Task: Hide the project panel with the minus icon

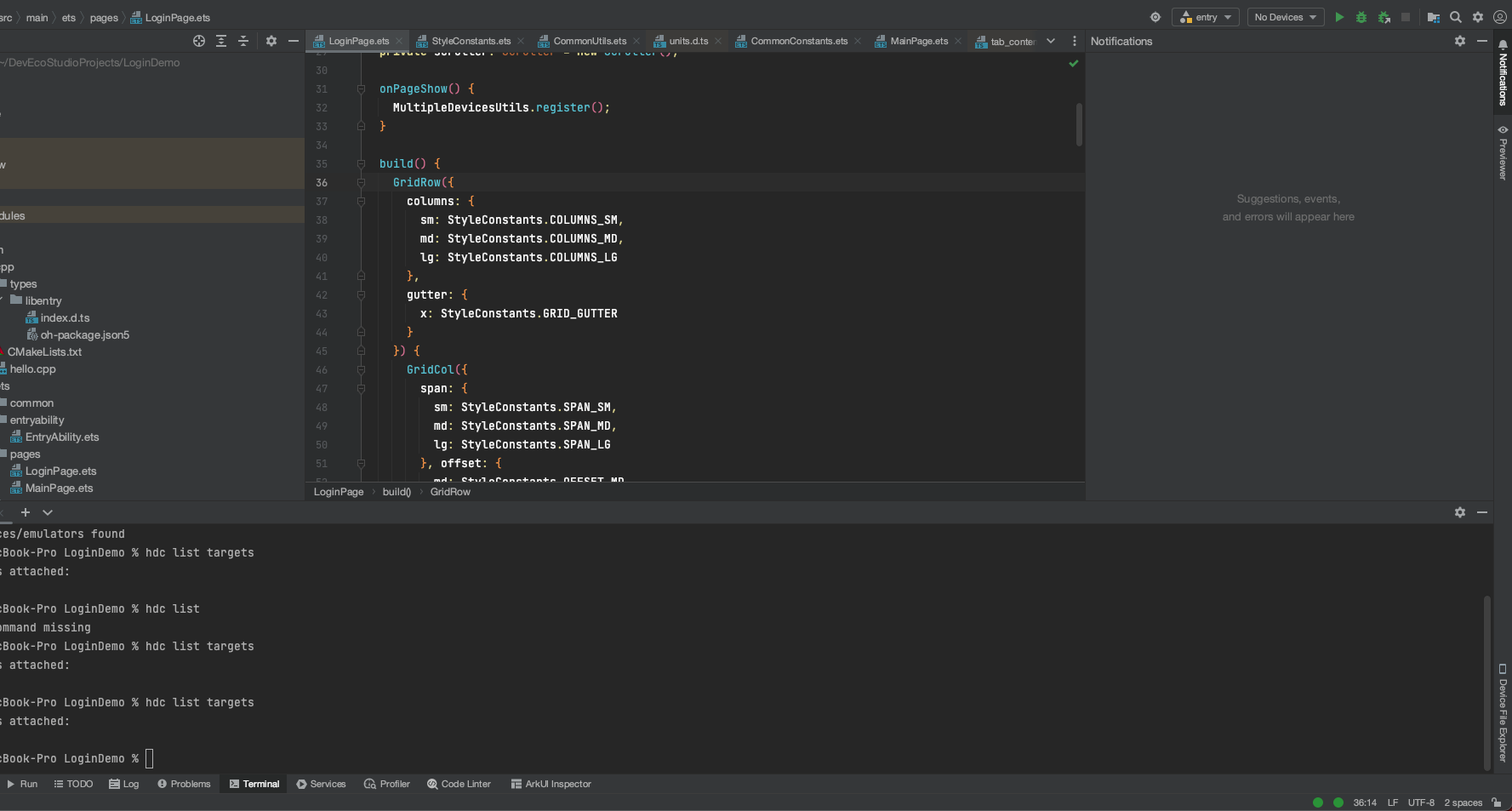Action: point(294,41)
